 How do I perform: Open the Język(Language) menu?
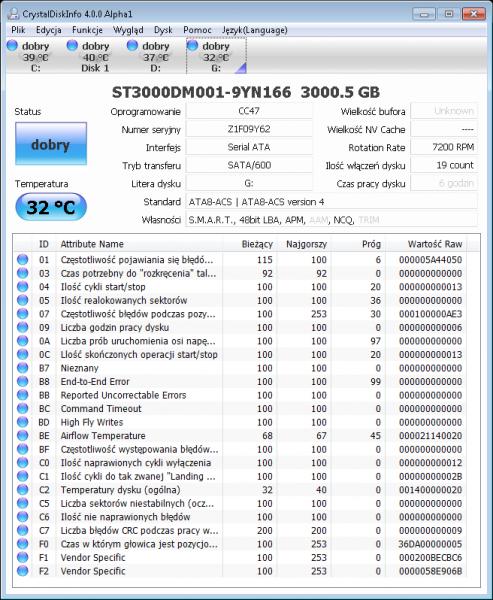click(255, 30)
